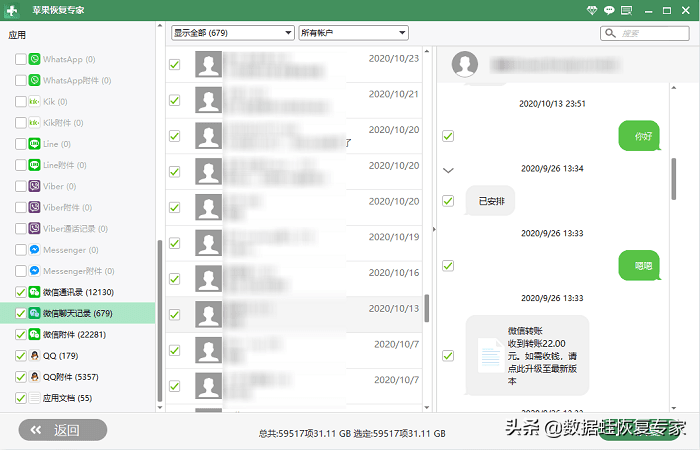
Task: Open the 显示全部 (679) dropdown
Action: (x=233, y=33)
